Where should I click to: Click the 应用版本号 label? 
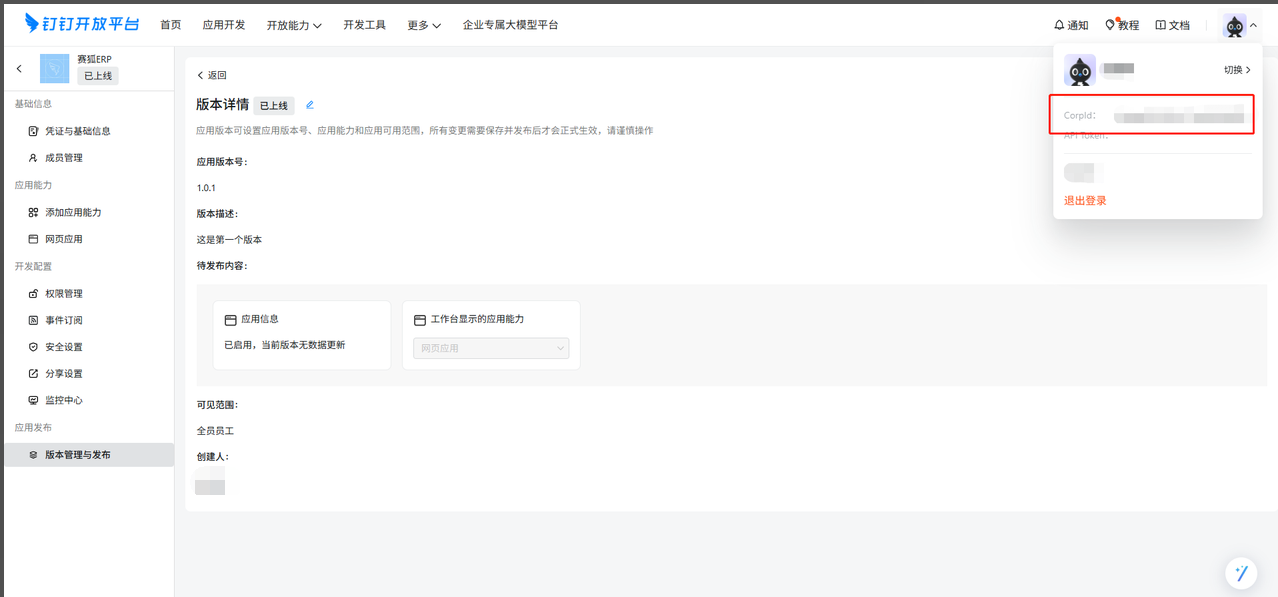click(222, 162)
